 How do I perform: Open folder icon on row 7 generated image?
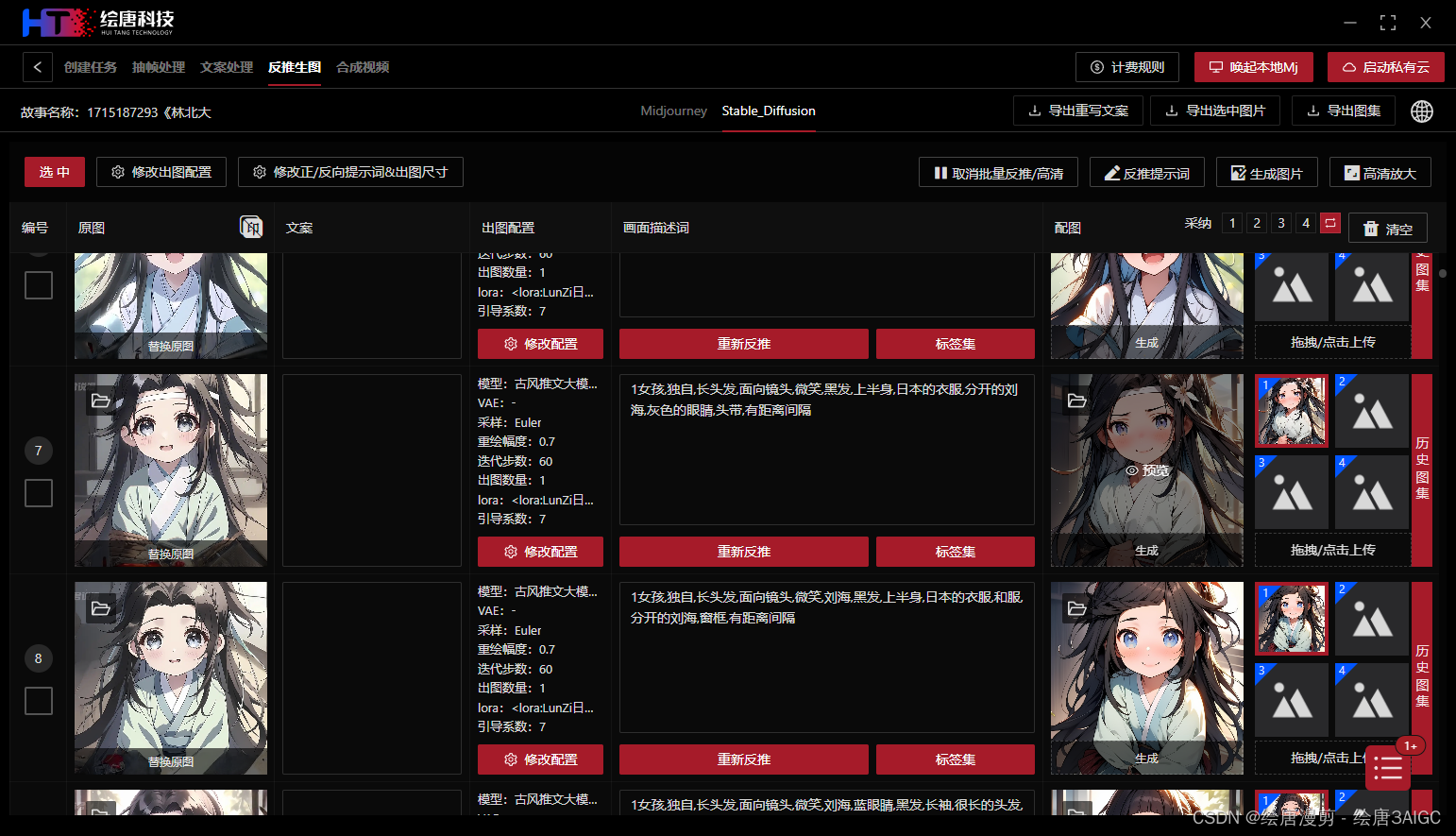click(1076, 401)
